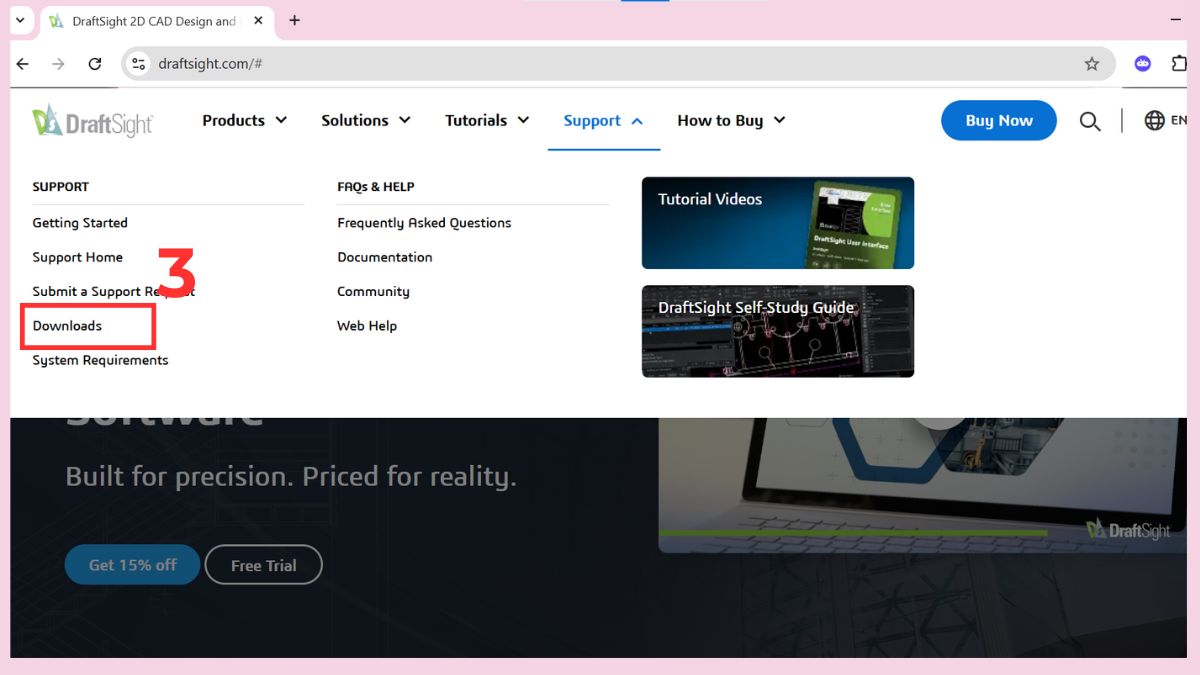Bookmark this page with star icon
Screen dimensions: 1200x675
click(x=1092, y=63)
